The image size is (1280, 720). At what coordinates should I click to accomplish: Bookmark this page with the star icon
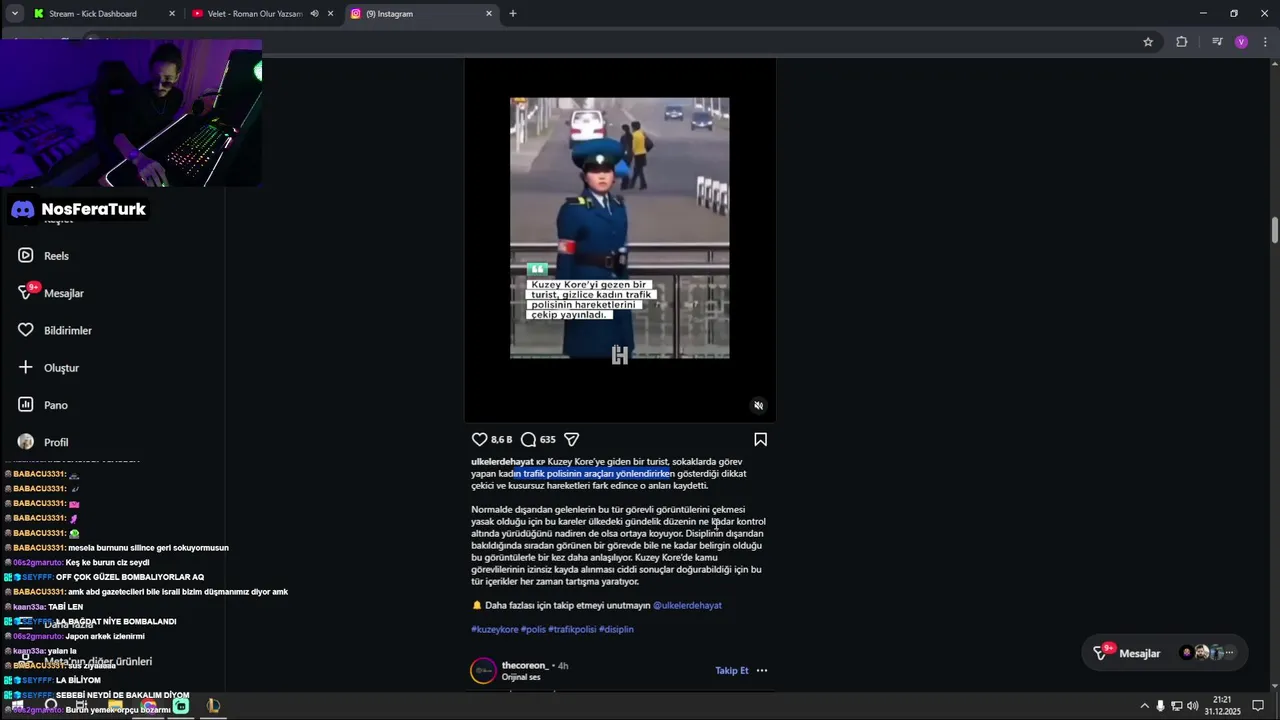point(1148,42)
